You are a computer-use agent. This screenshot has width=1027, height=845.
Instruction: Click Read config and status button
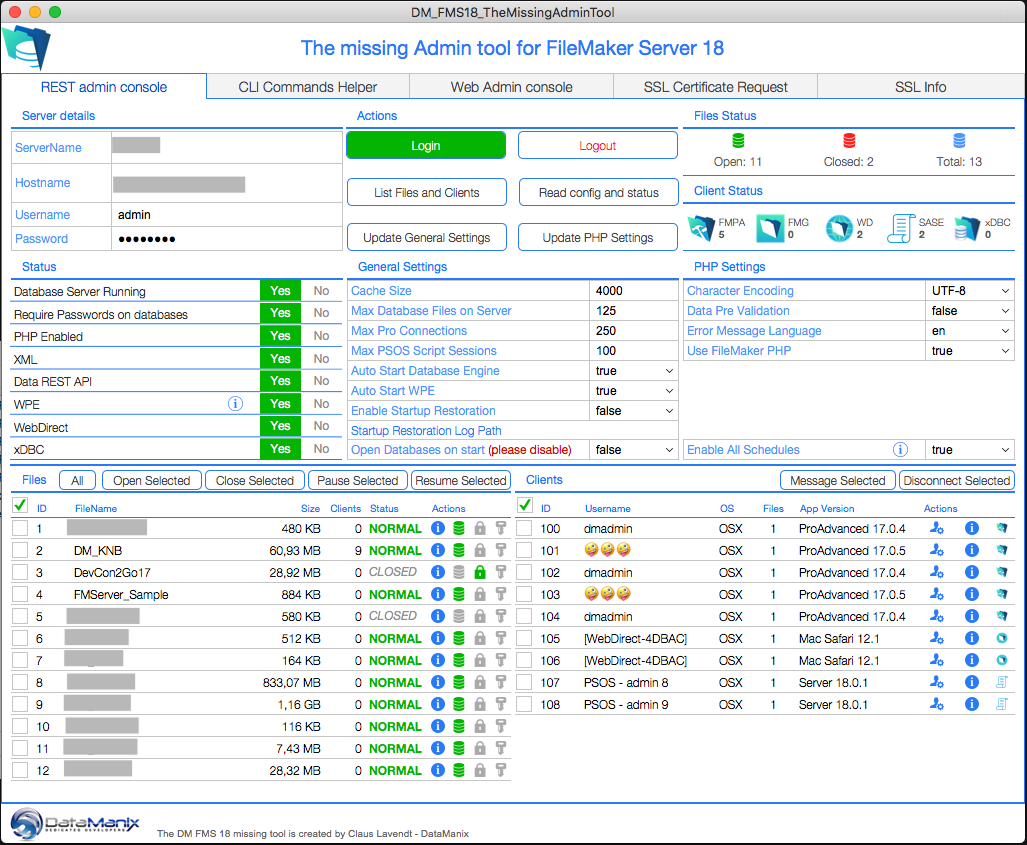[x=599, y=193]
